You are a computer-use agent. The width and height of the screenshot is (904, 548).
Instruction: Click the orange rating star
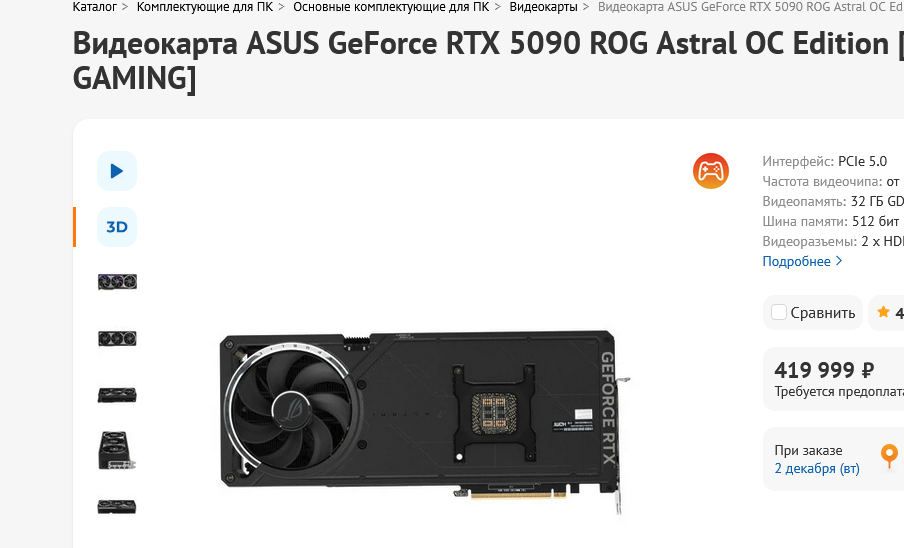click(x=883, y=312)
